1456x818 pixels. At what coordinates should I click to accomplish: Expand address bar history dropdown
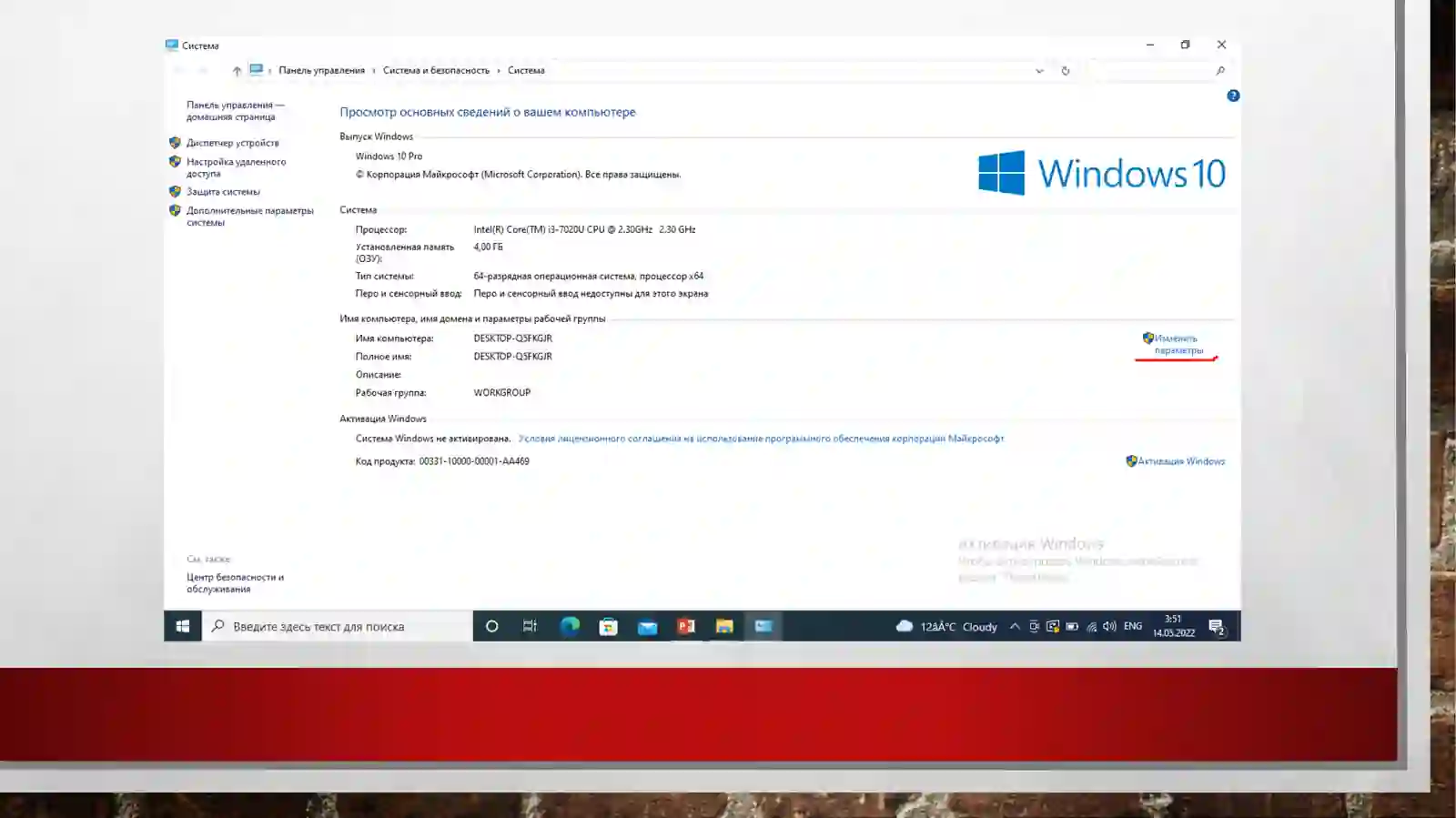[1039, 70]
